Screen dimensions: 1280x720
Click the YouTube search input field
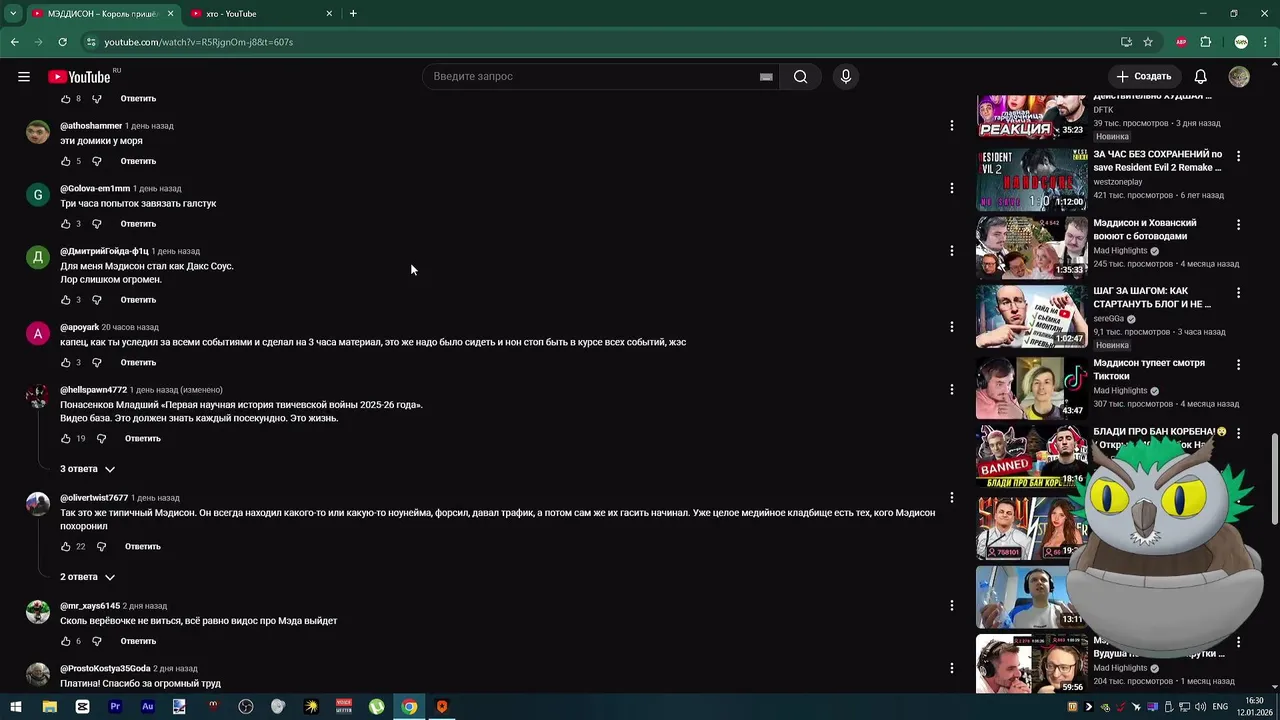593,77
